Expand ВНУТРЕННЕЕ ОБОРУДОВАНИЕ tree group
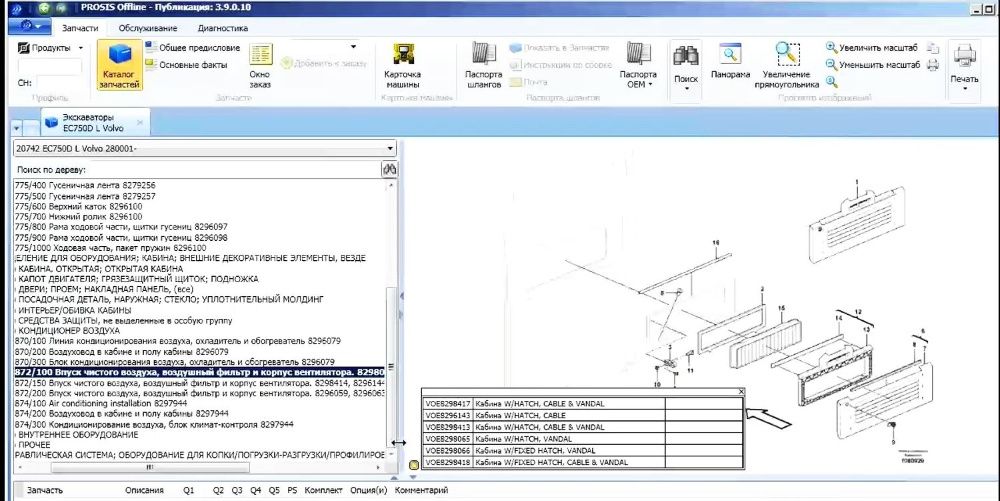The image size is (1000, 501). [78, 435]
